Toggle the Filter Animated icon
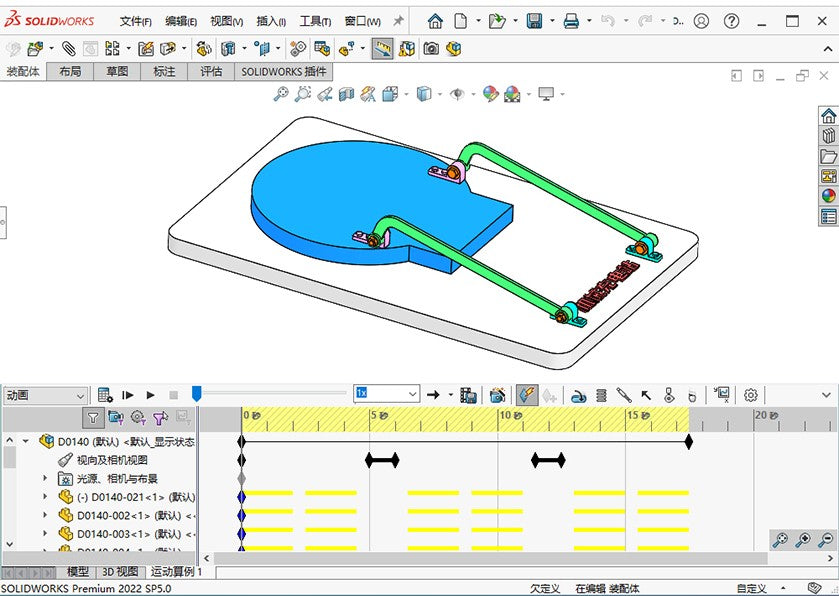 pos(116,417)
